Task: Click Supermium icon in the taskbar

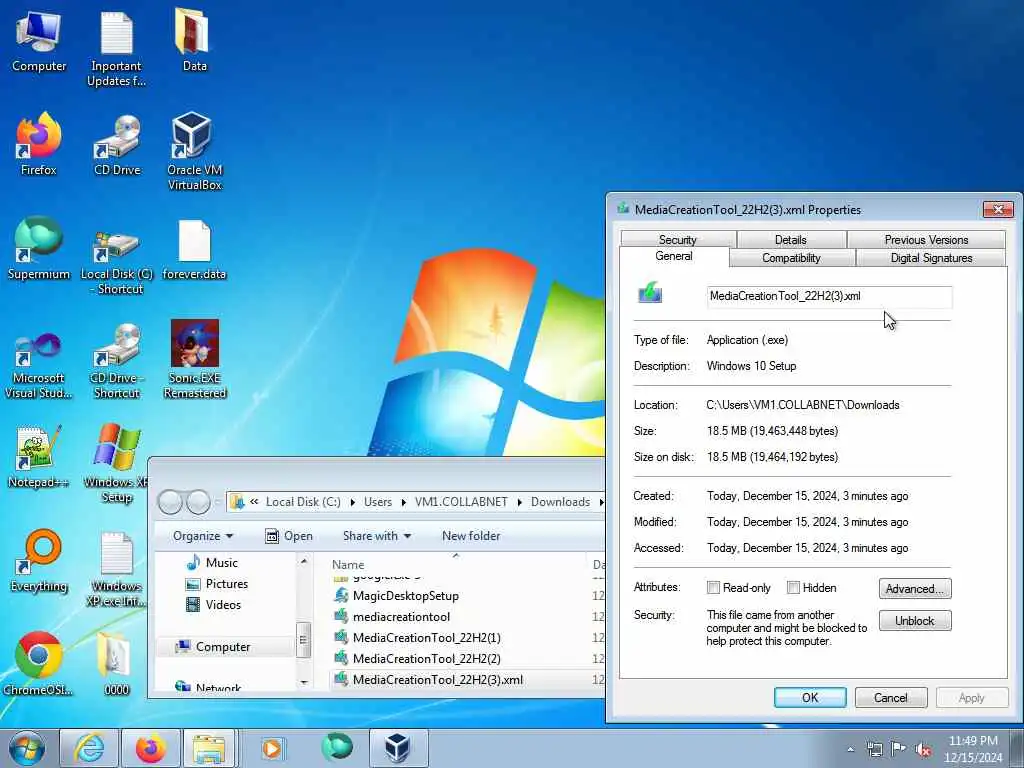Action: tap(337, 747)
